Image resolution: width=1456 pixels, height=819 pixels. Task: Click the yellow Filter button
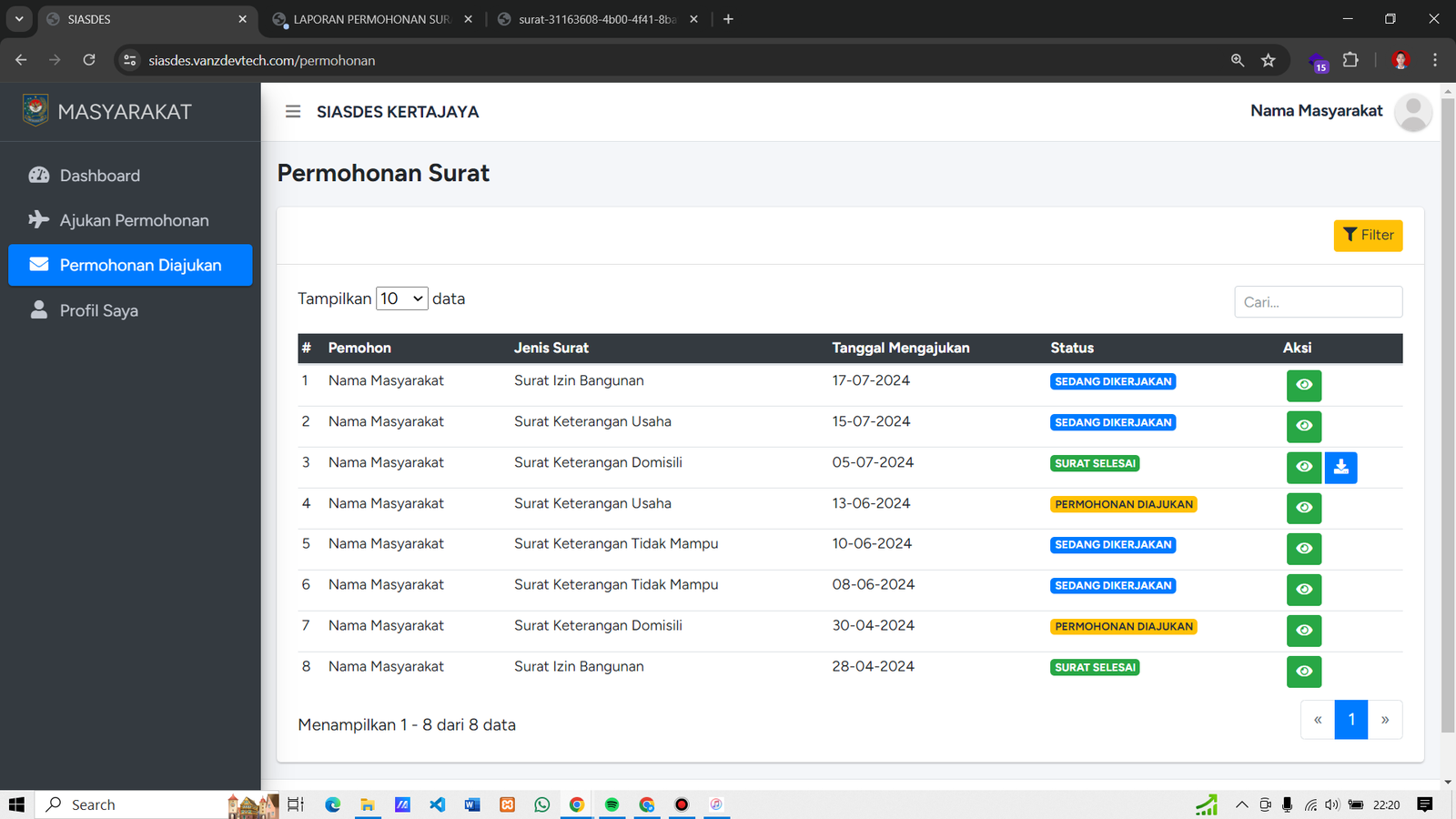(x=1368, y=236)
